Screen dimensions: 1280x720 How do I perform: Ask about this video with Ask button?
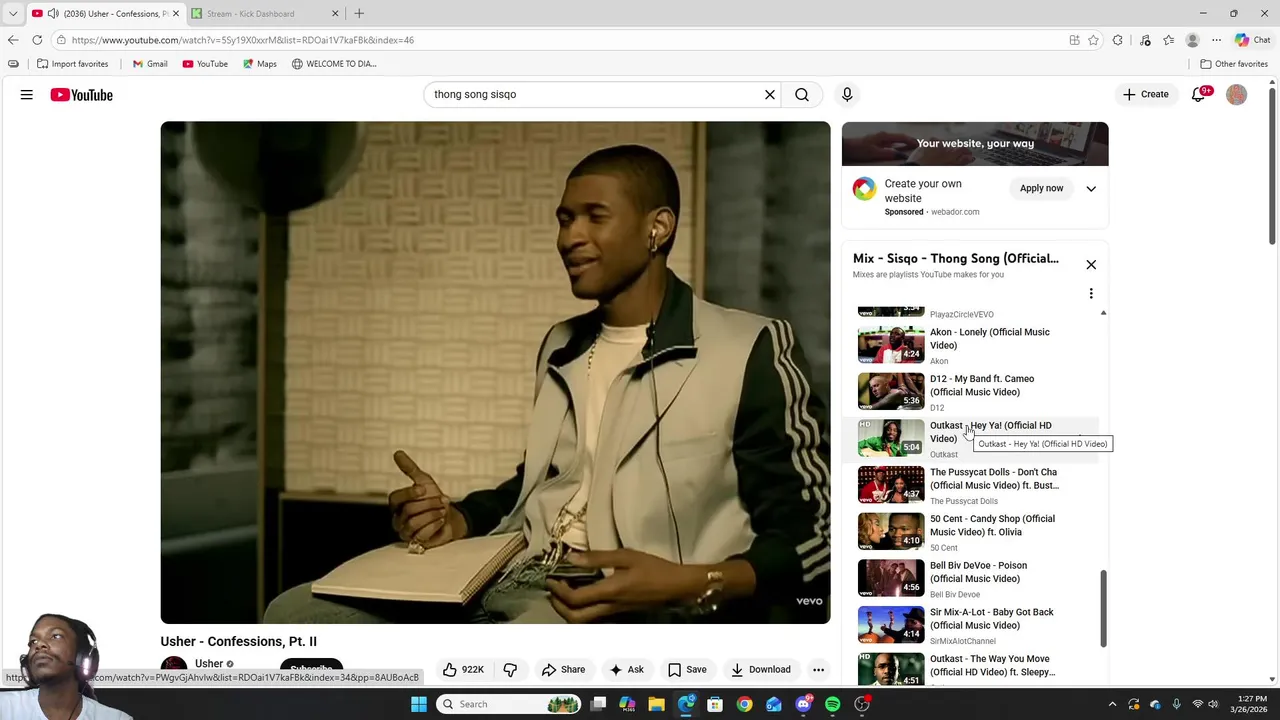(x=627, y=670)
